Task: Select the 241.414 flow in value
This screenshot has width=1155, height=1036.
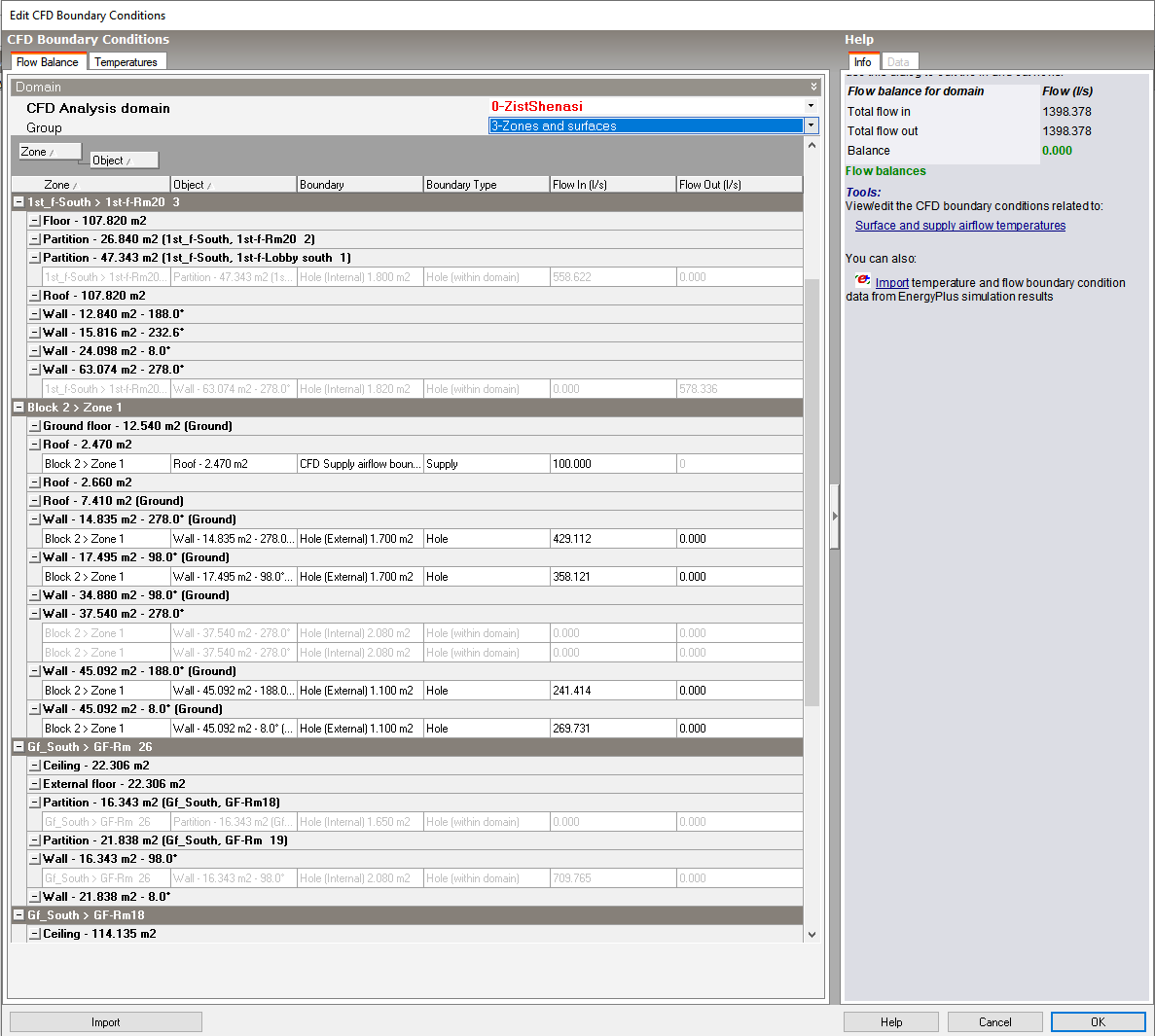Action: 614,691
